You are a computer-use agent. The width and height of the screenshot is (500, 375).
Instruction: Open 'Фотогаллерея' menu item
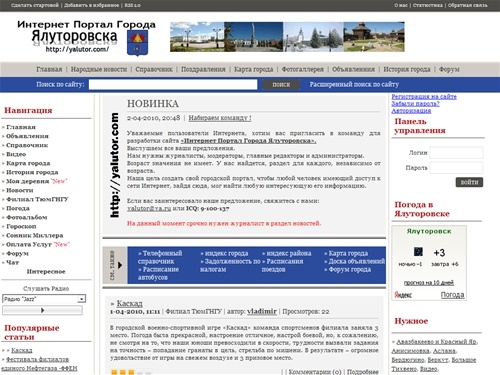click(303, 69)
